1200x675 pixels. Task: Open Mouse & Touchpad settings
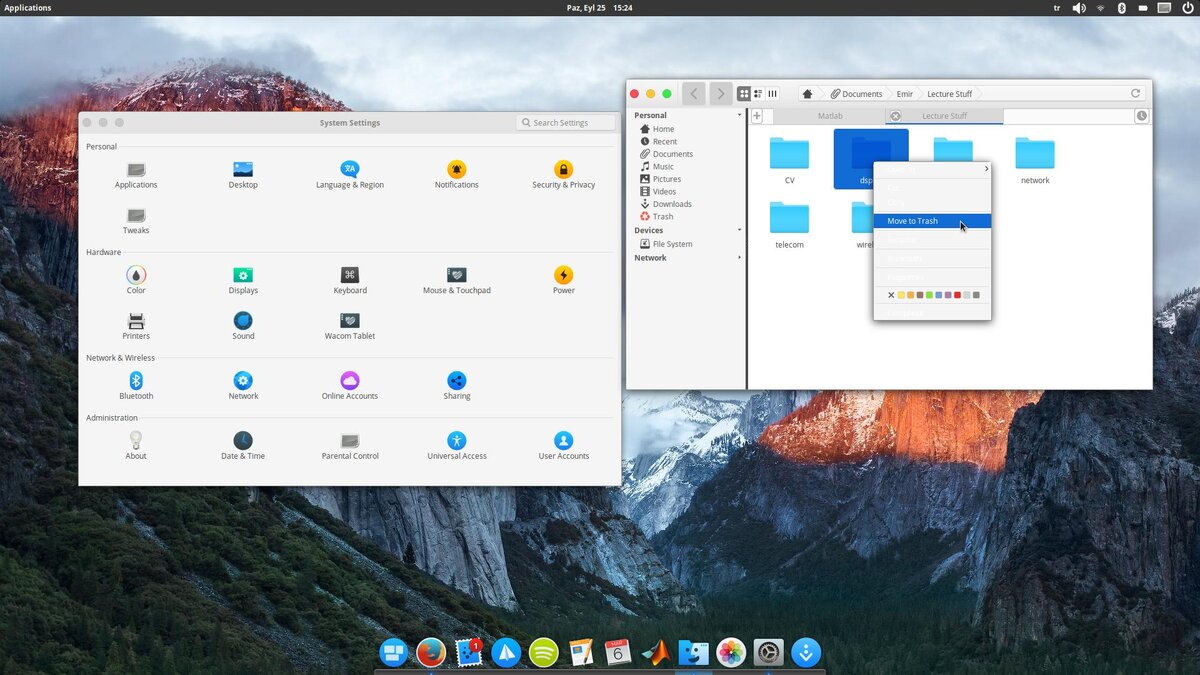coord(457,281)
